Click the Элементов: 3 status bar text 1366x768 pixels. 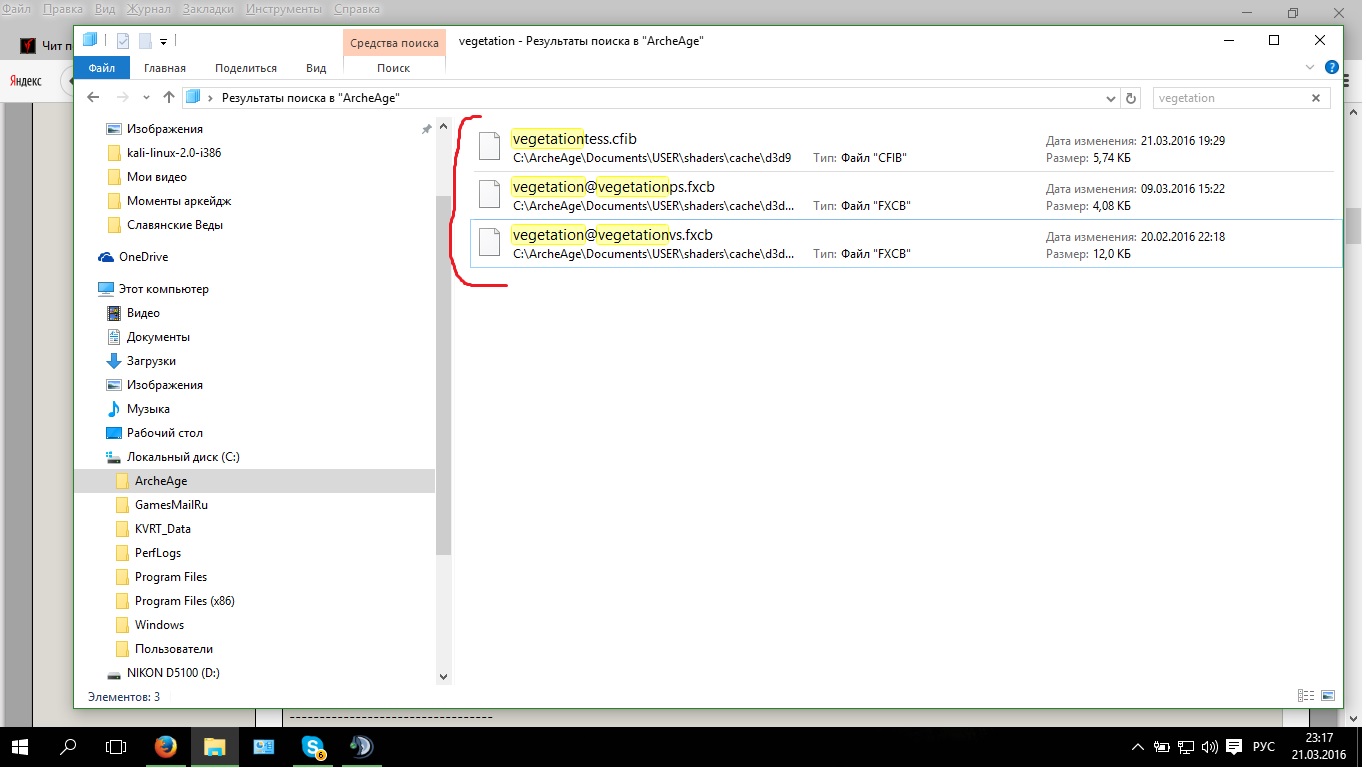(x=124, y=696)
